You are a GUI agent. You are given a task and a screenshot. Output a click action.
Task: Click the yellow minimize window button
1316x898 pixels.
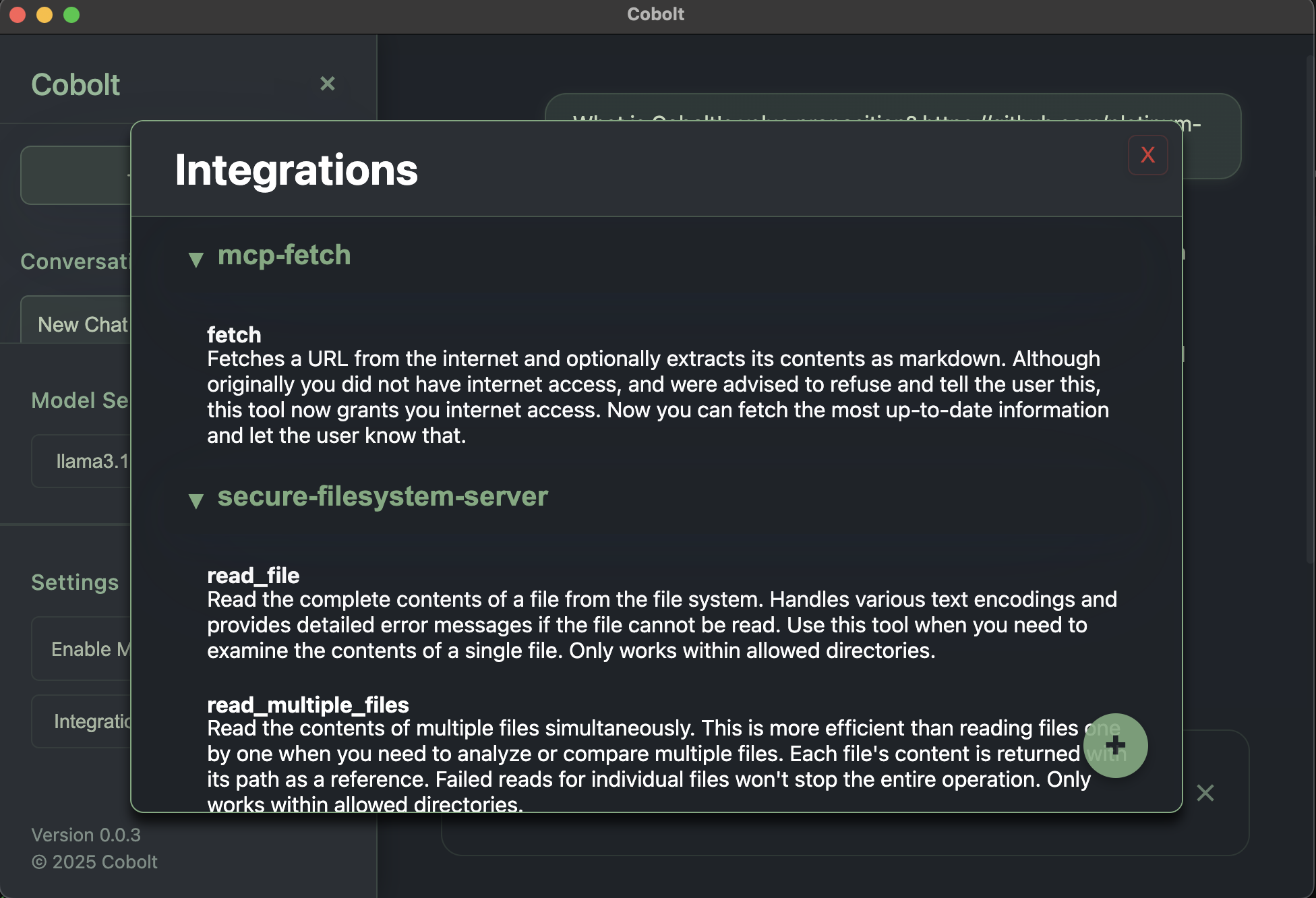click(x=44, y=15)
